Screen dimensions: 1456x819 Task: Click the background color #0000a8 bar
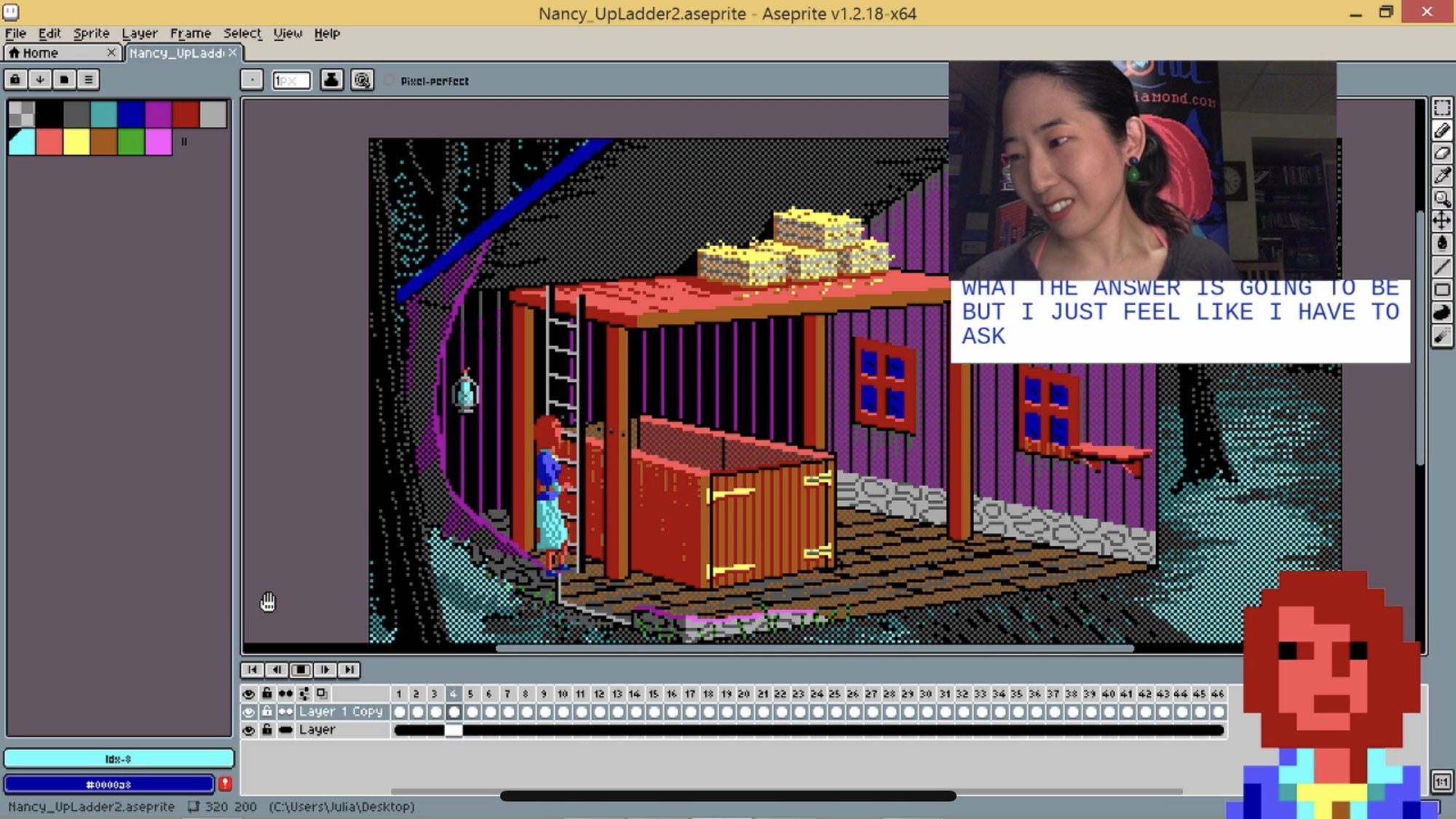pos(109,784)
